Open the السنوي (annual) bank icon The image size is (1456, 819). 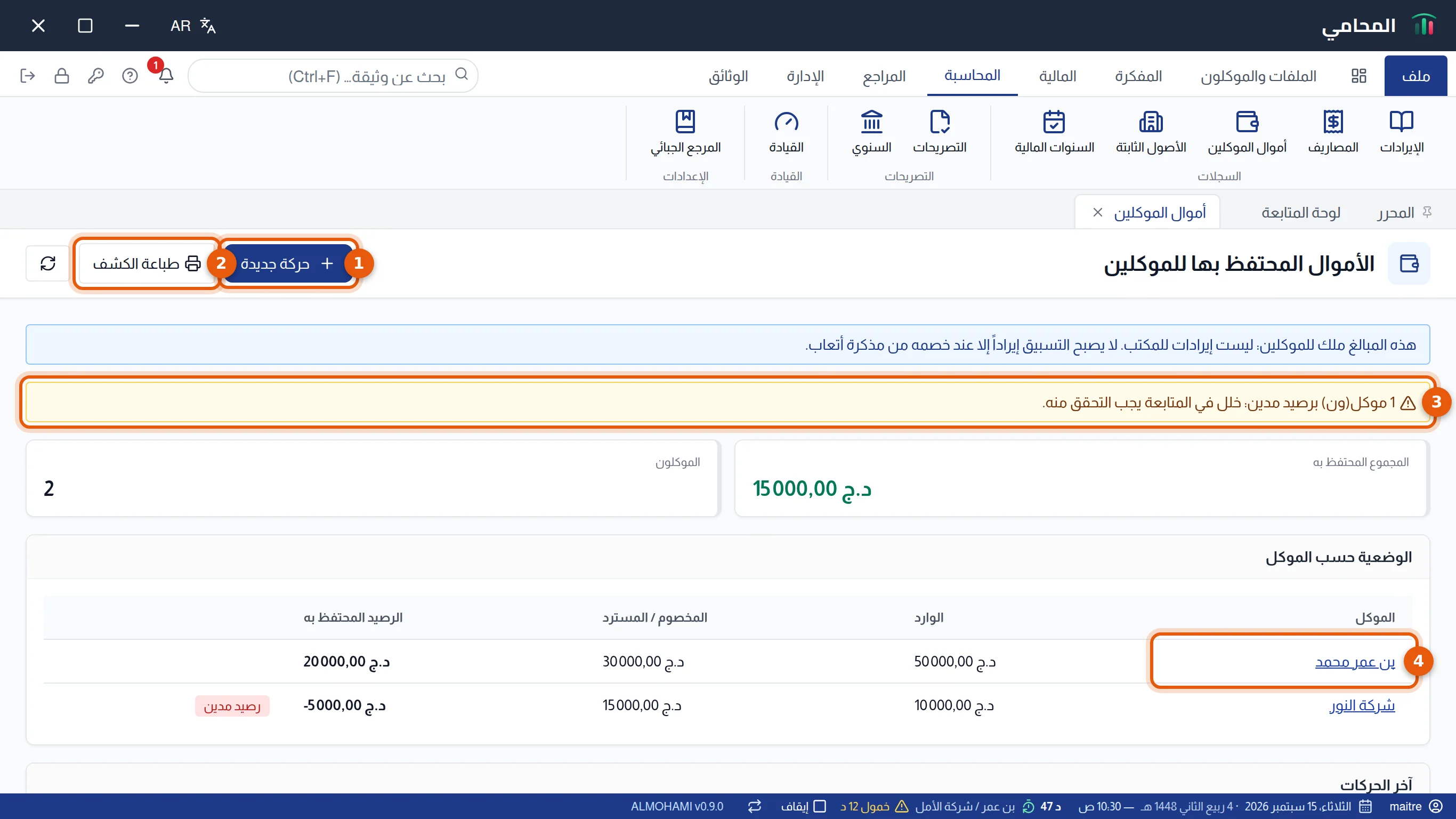tap(871, 132)
